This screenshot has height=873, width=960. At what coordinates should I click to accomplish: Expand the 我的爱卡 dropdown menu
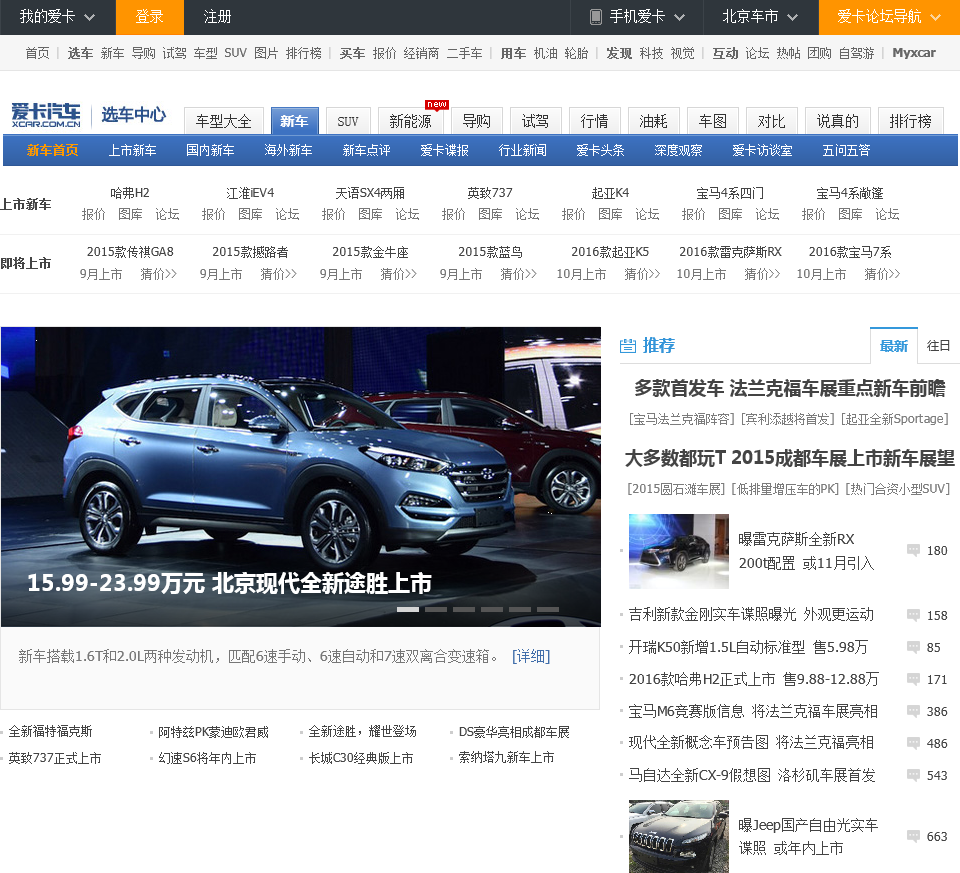pos(58,17)
